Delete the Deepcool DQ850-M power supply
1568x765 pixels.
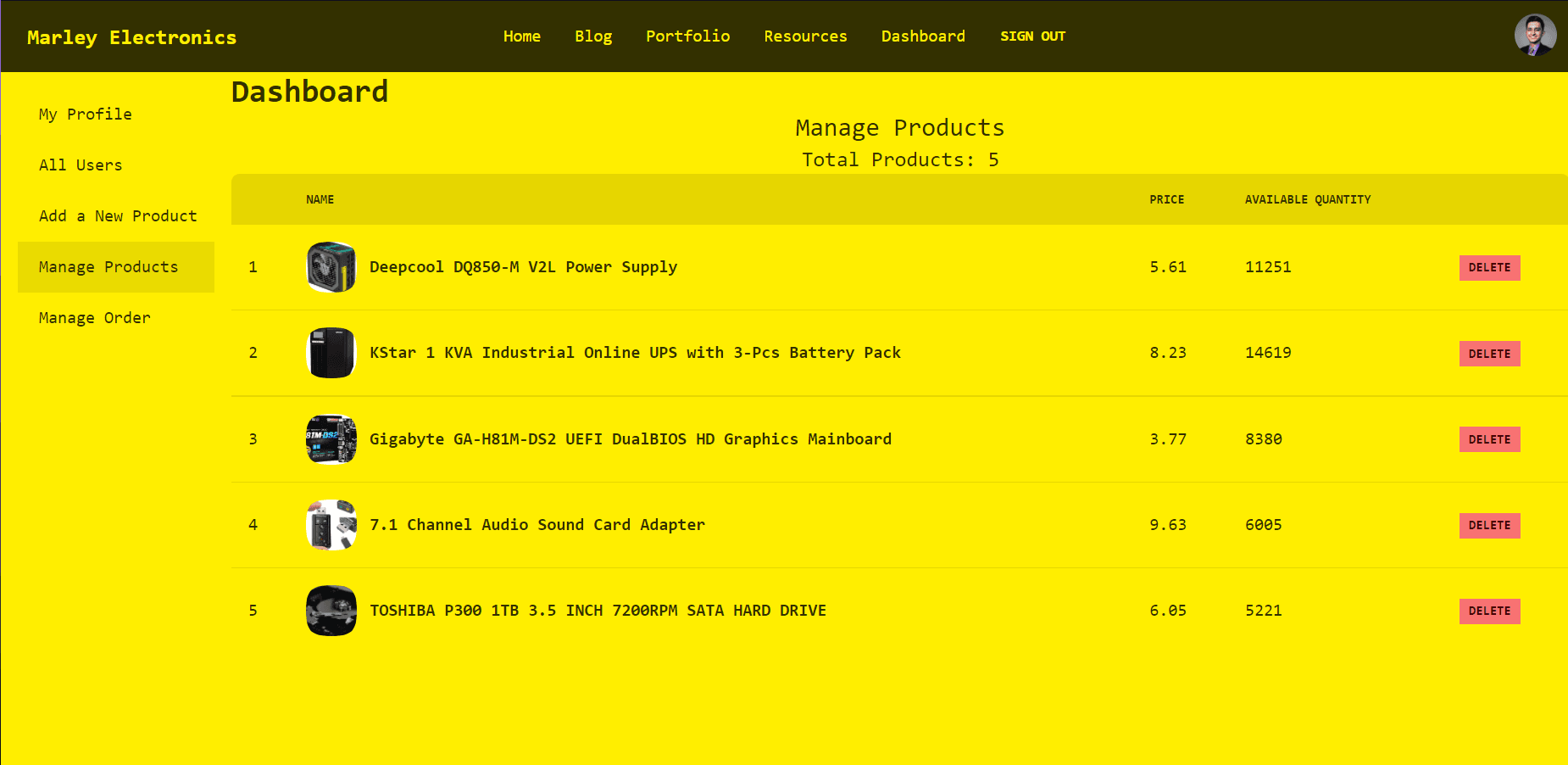(x=1489, y=268)
